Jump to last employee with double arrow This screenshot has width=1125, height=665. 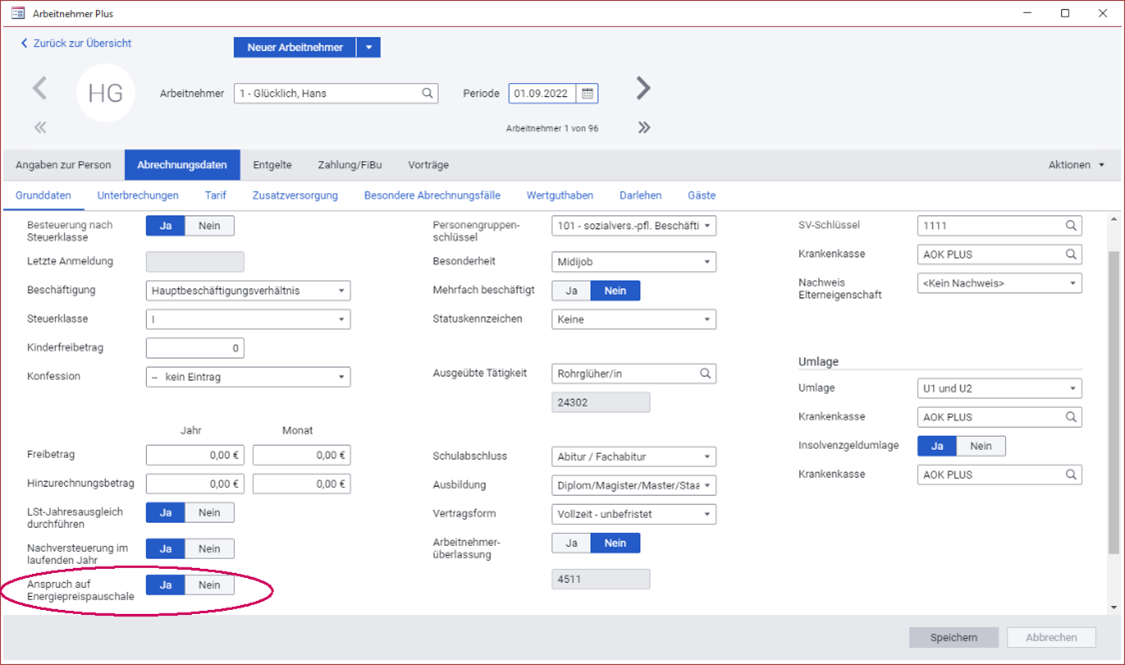point(644,127)
